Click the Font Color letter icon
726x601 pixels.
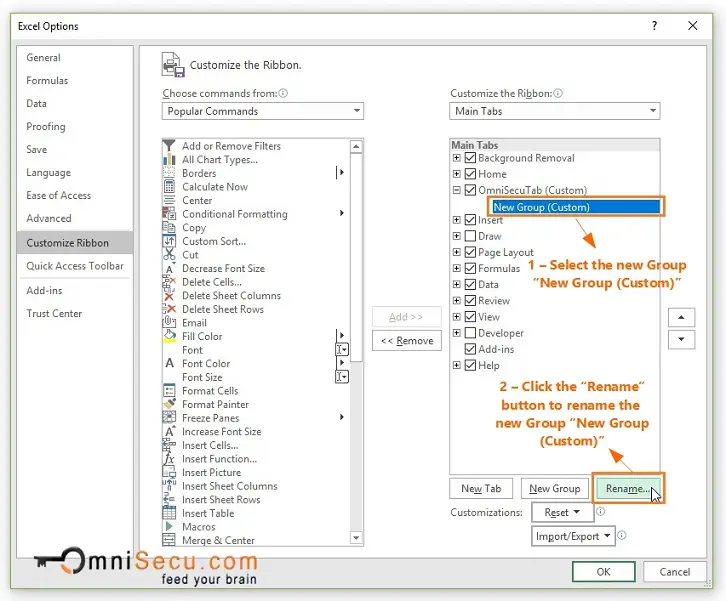(169, 363)
